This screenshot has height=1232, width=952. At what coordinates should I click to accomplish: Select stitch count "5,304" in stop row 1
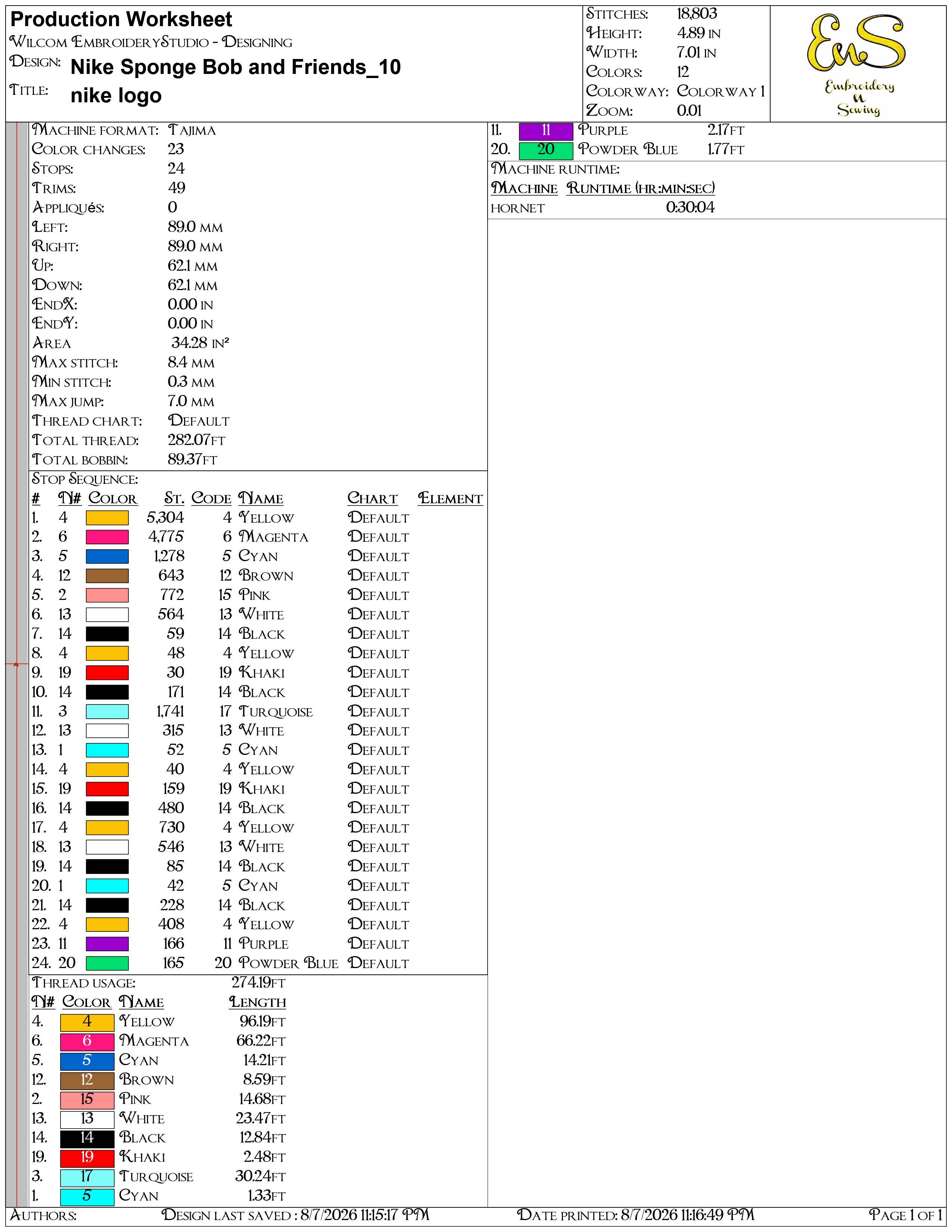tap(165, 518)
